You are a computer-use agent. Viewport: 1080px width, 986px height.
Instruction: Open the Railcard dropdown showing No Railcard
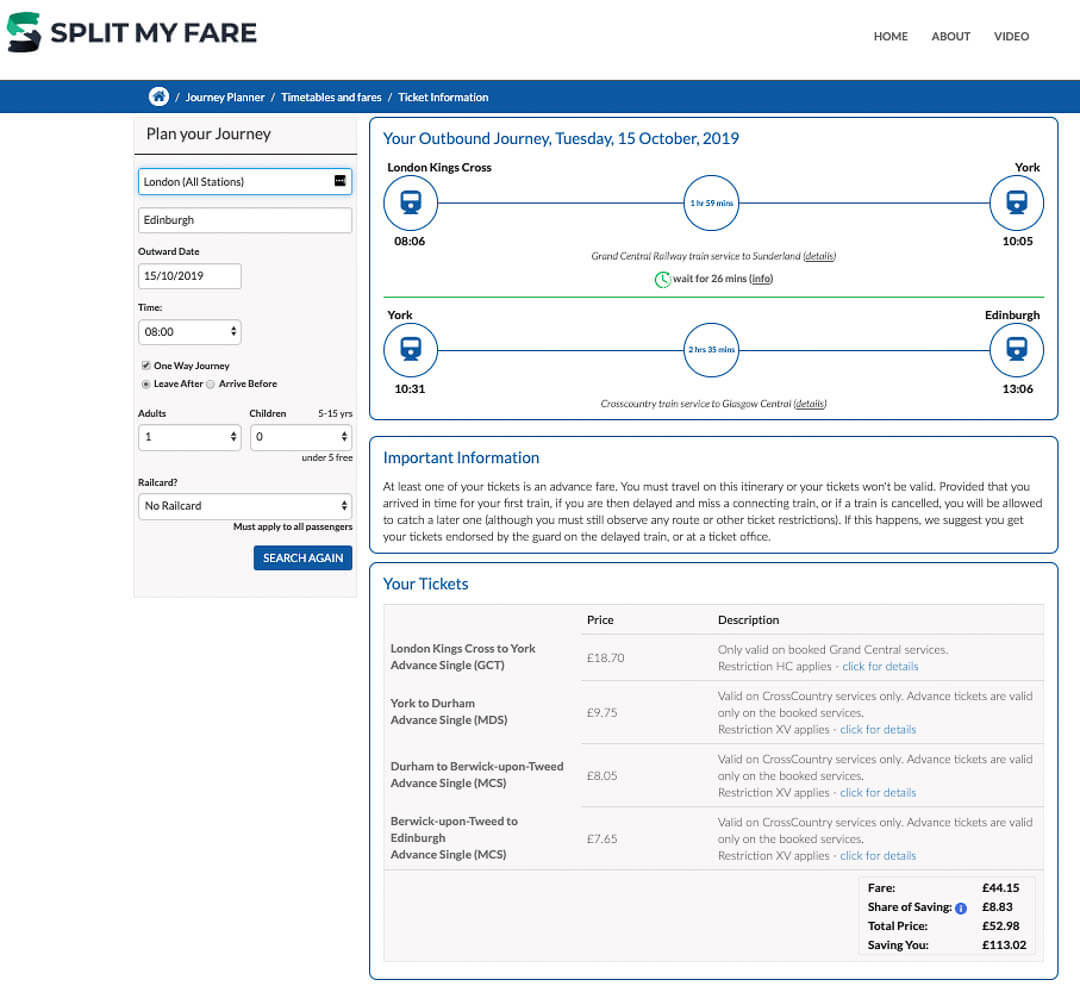(x=245, y=505)
